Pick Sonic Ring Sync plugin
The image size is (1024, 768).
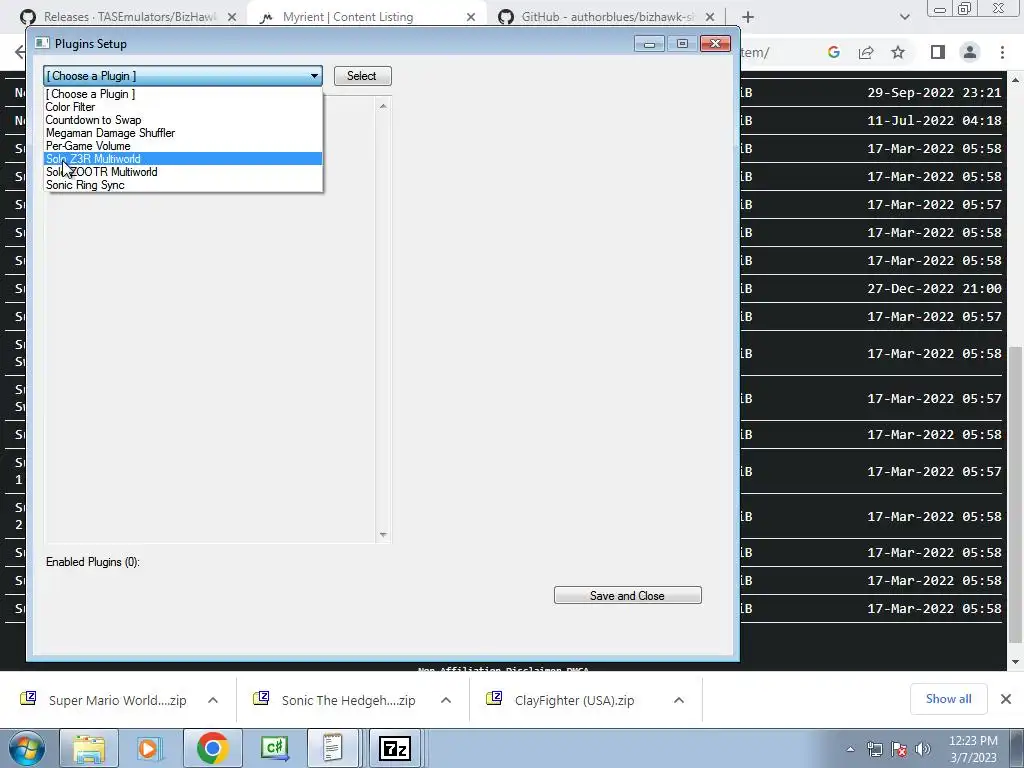(183, 185)
